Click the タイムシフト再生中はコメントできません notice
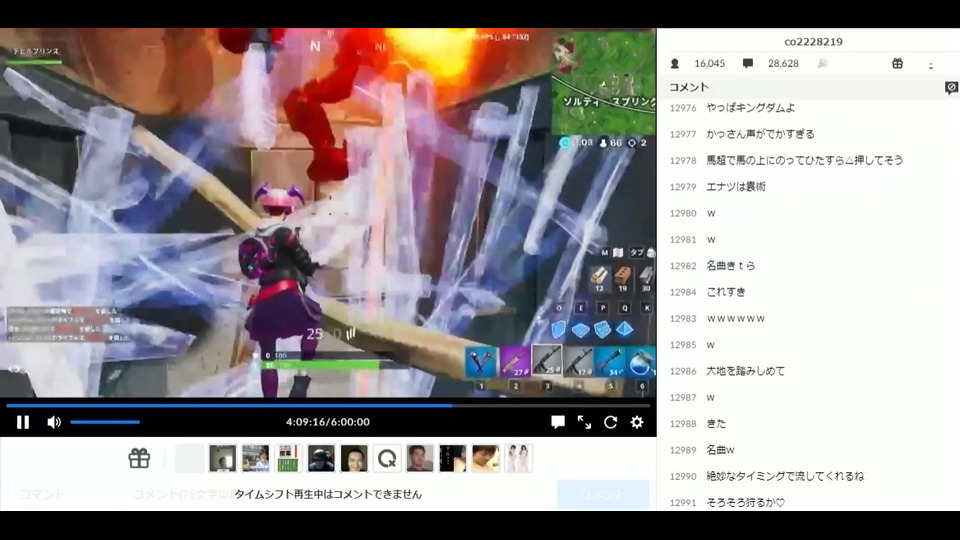Viewport: 960px width, 540px height. click(328, 494)
